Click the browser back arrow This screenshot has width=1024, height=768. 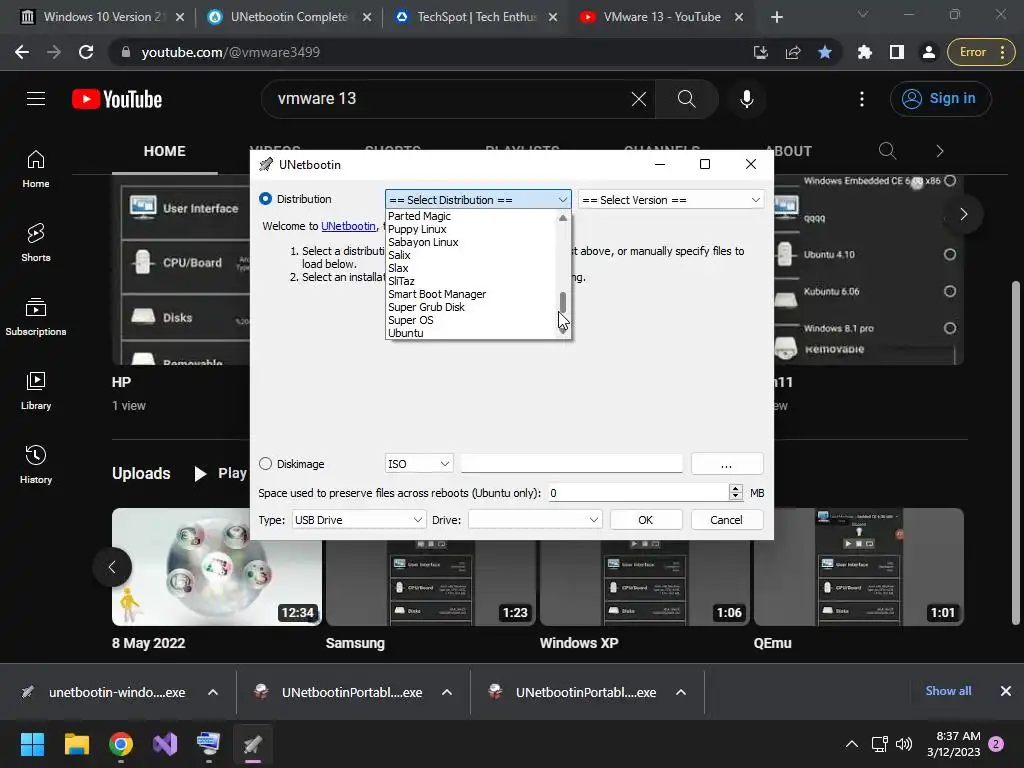pos(22,52)
